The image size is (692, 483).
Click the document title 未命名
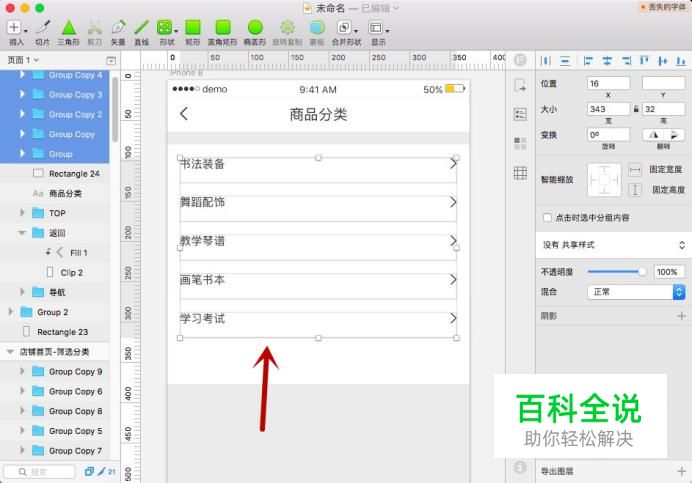coord(330,8)
